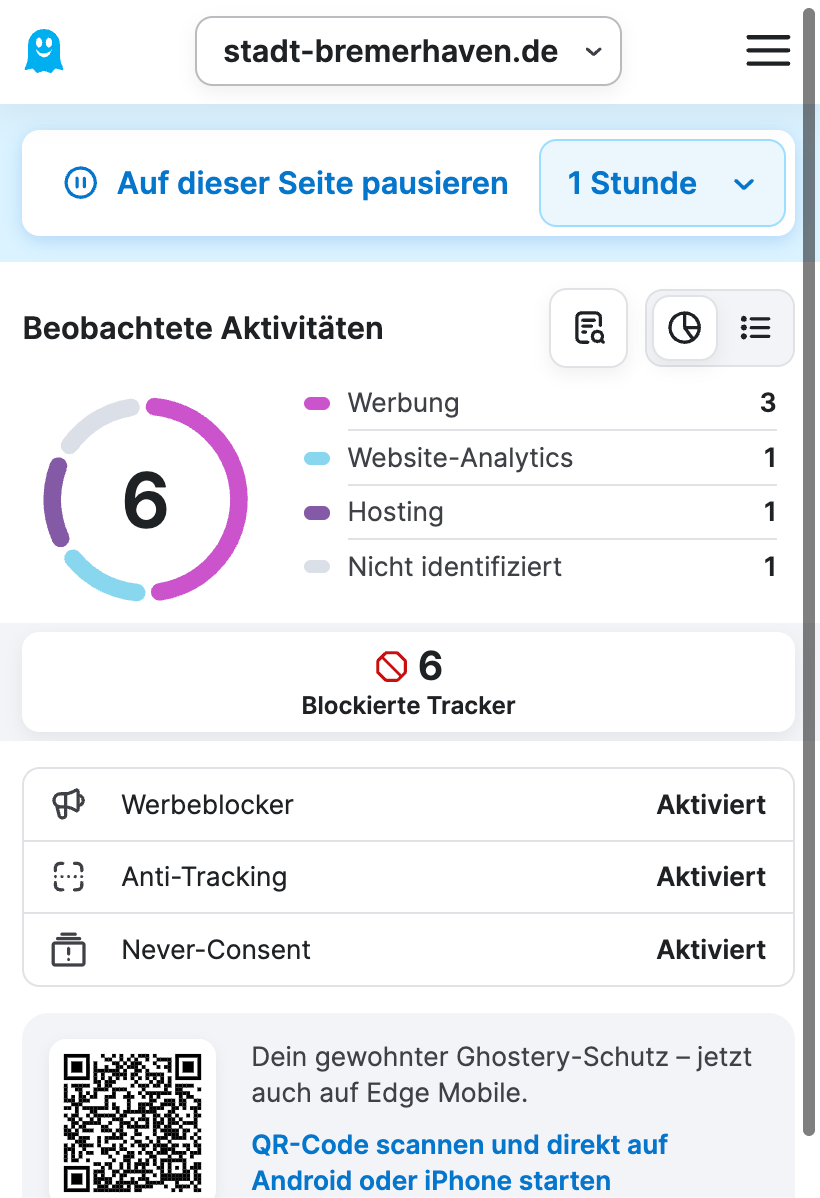This screenshot has height=1198, width=820.
Task: Toggle Anti-Tracking Aktiviert status
Action: tap(711, 877)
